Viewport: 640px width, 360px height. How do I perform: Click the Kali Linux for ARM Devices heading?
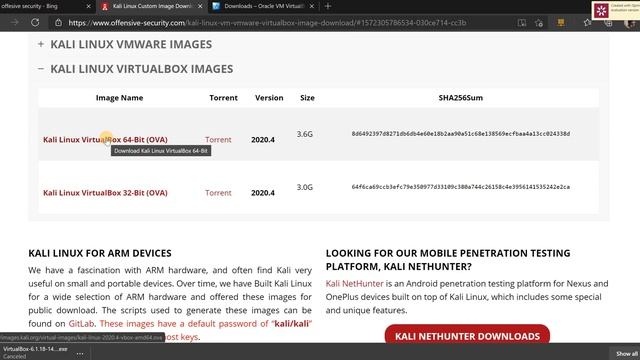click(x=100, y=253)
